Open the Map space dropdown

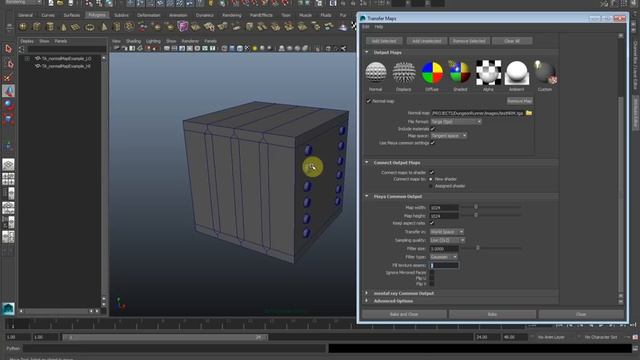click(x=449, y=136)
